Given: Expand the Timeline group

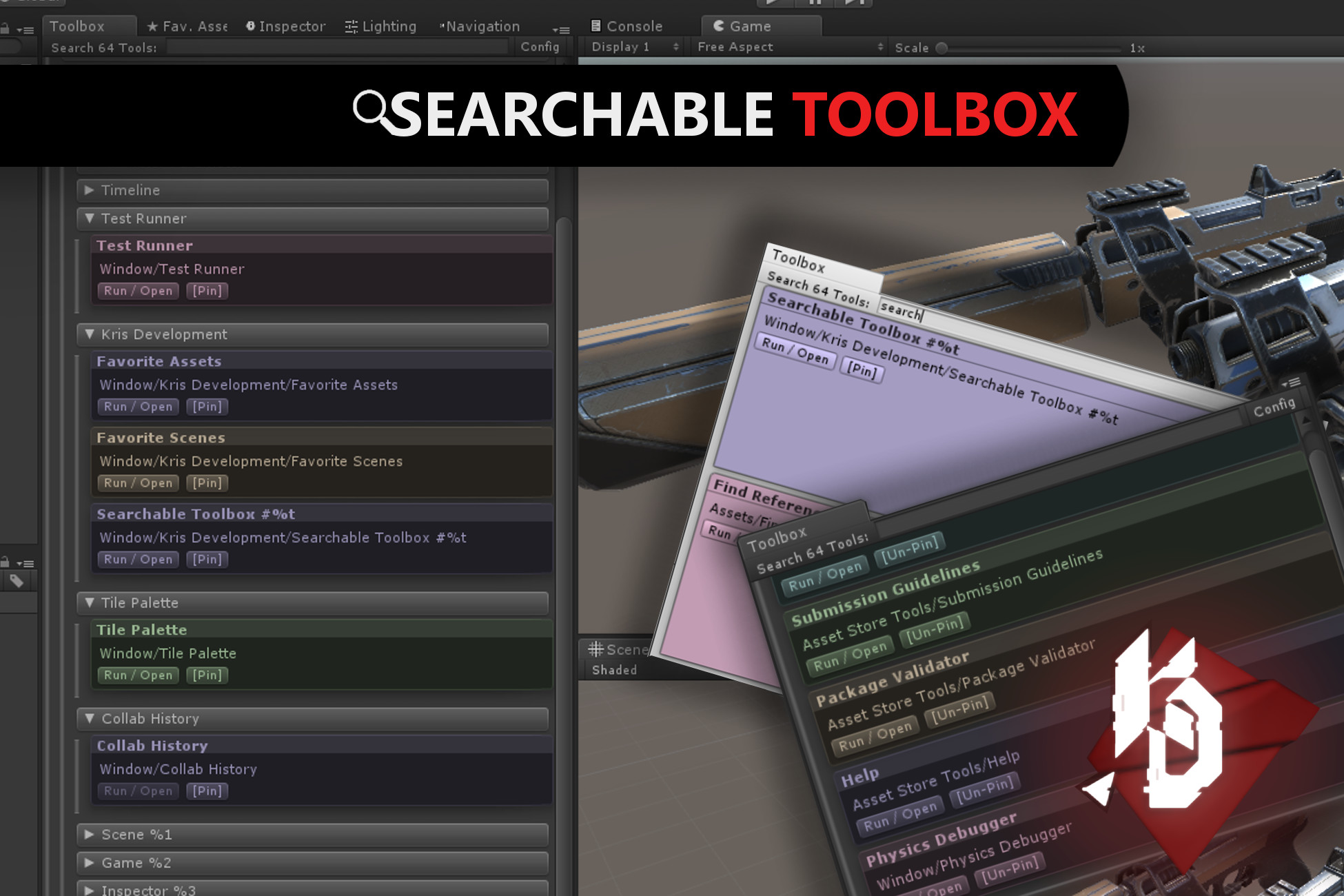Looking at the screenshot, I should pos(313,190).
